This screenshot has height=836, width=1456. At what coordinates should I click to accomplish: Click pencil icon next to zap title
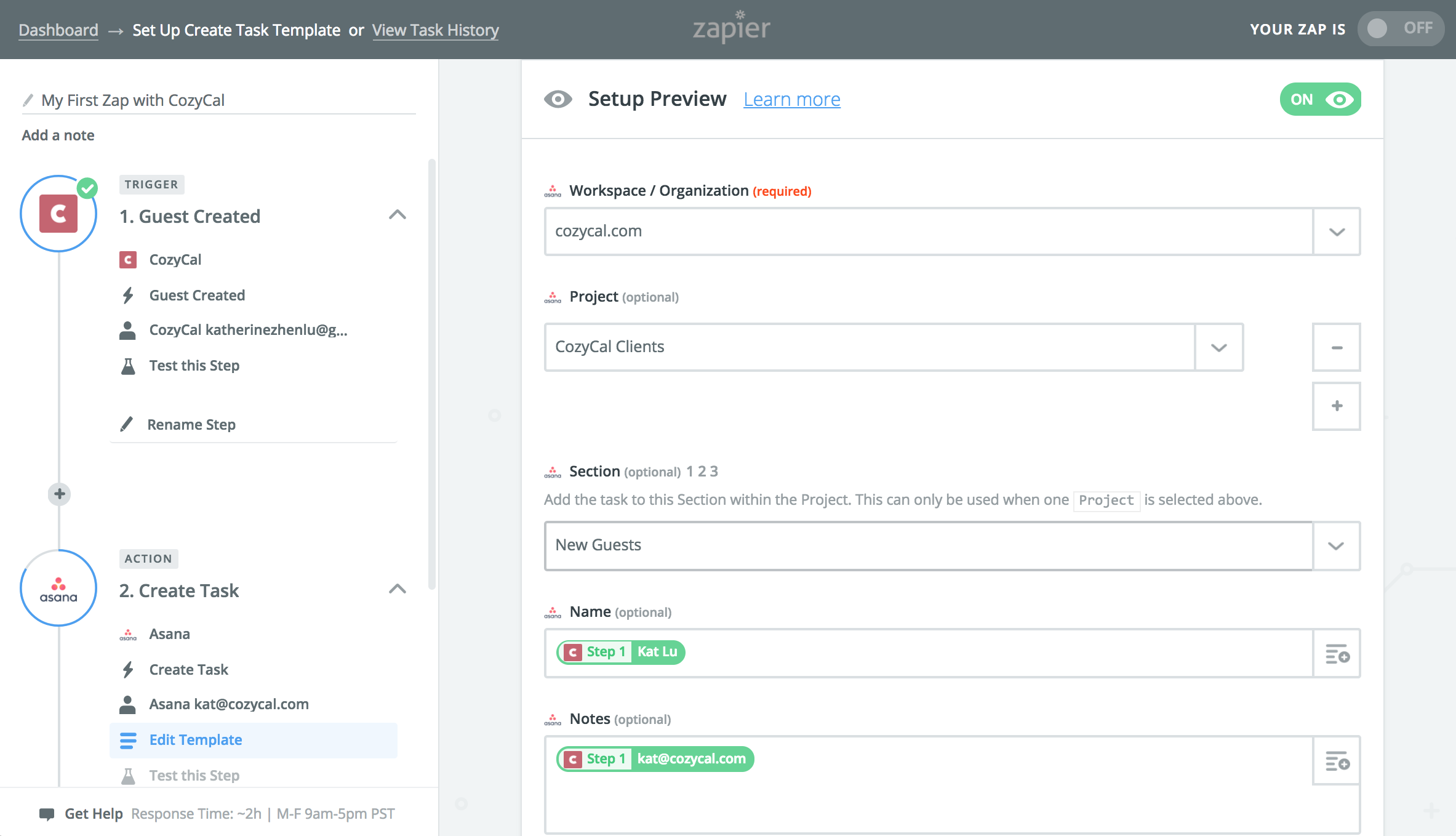click(x=28, y=100)
